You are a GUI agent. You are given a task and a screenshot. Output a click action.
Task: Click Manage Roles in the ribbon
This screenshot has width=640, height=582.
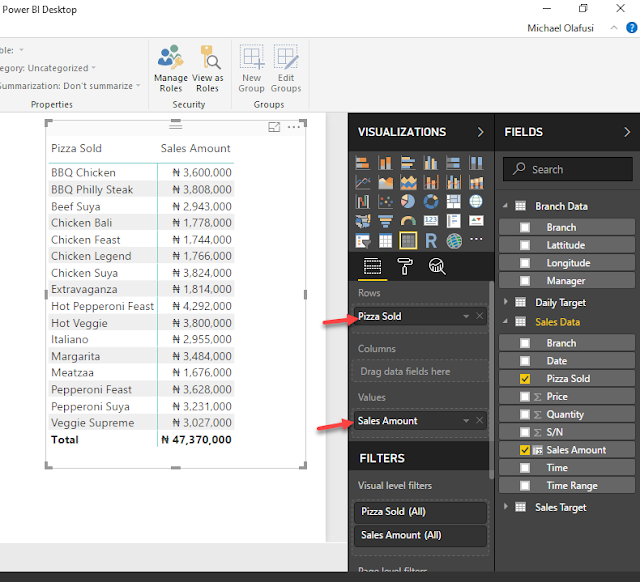(x=171, y=69)
